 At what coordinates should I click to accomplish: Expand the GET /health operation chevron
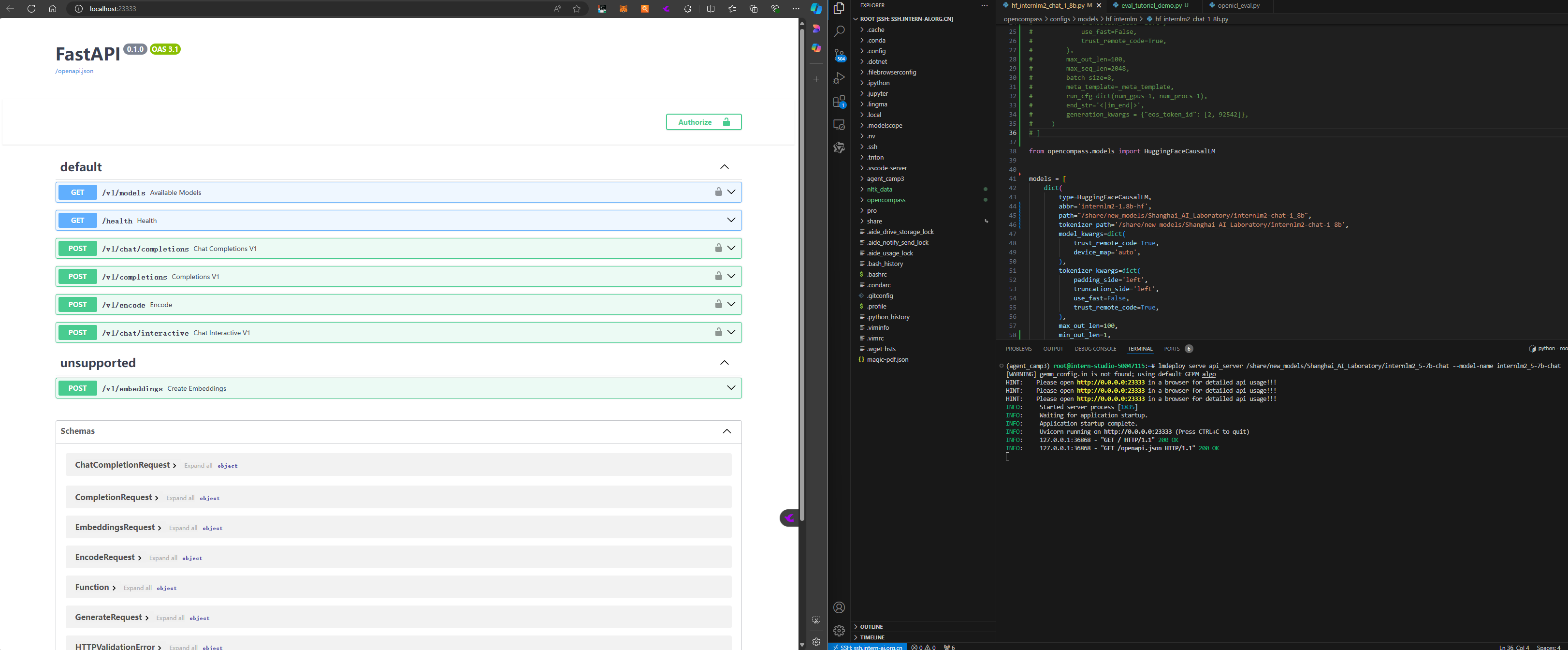pos(731,220)
